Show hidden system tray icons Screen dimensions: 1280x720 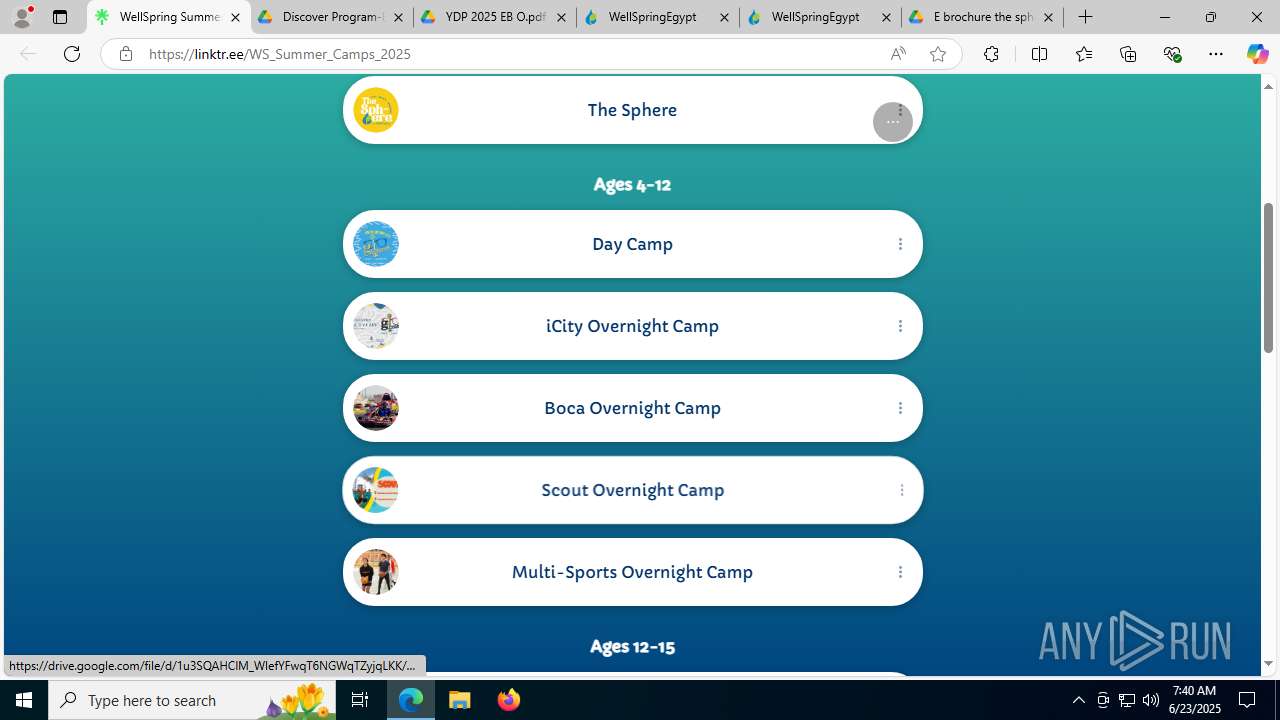pyautogui.click(x=1078, y=700)
